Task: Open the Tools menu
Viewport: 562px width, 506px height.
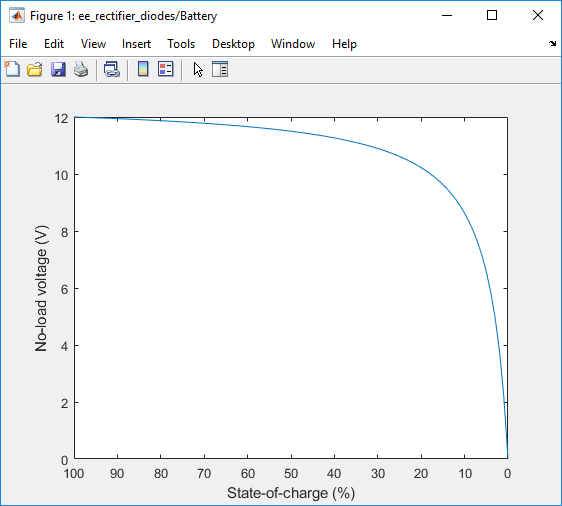Action: tap(181, 44)
